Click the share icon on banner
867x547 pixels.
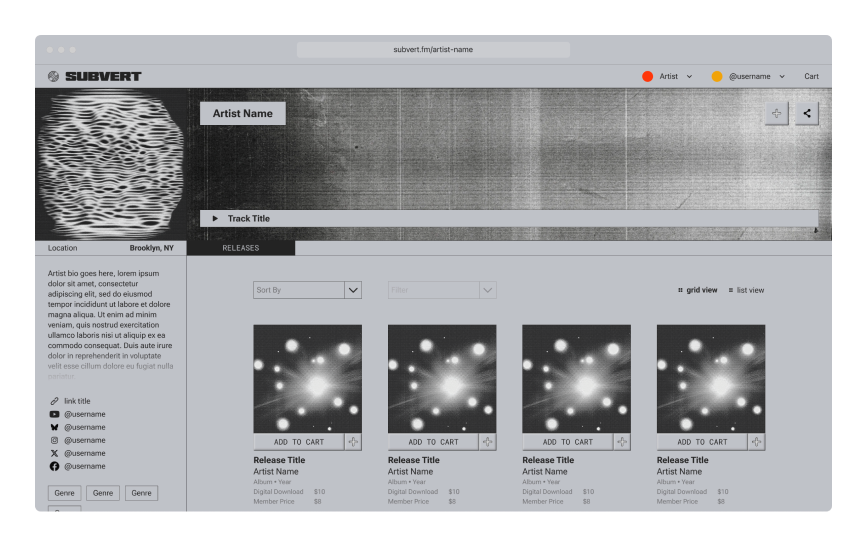[807, 113]
